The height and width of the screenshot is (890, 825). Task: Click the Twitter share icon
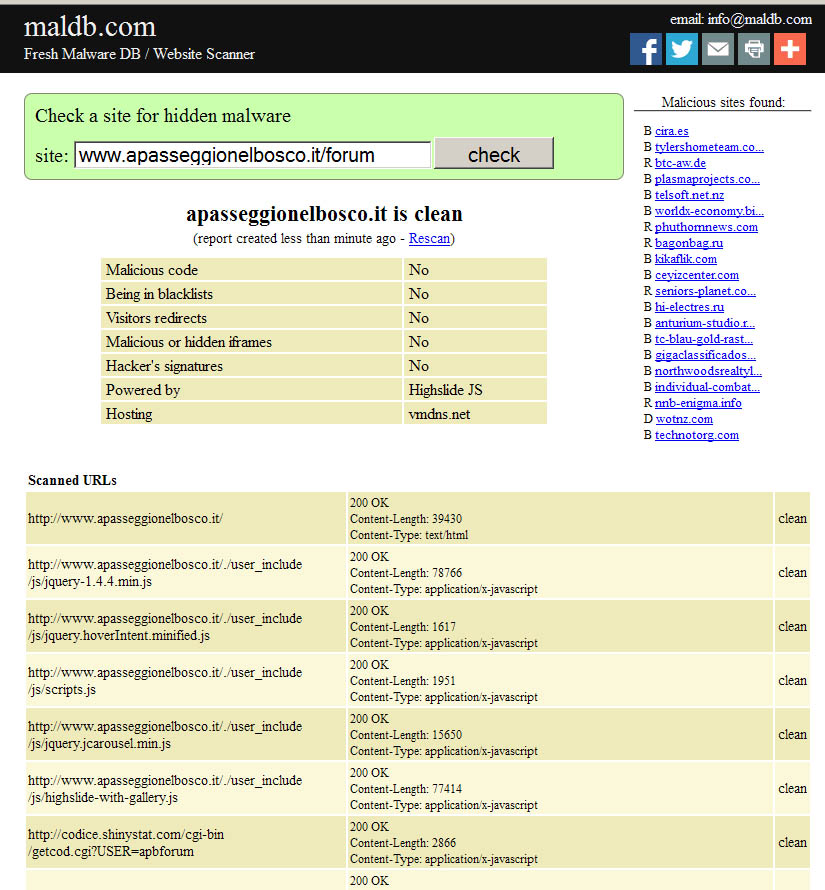[x=682, y=49]
